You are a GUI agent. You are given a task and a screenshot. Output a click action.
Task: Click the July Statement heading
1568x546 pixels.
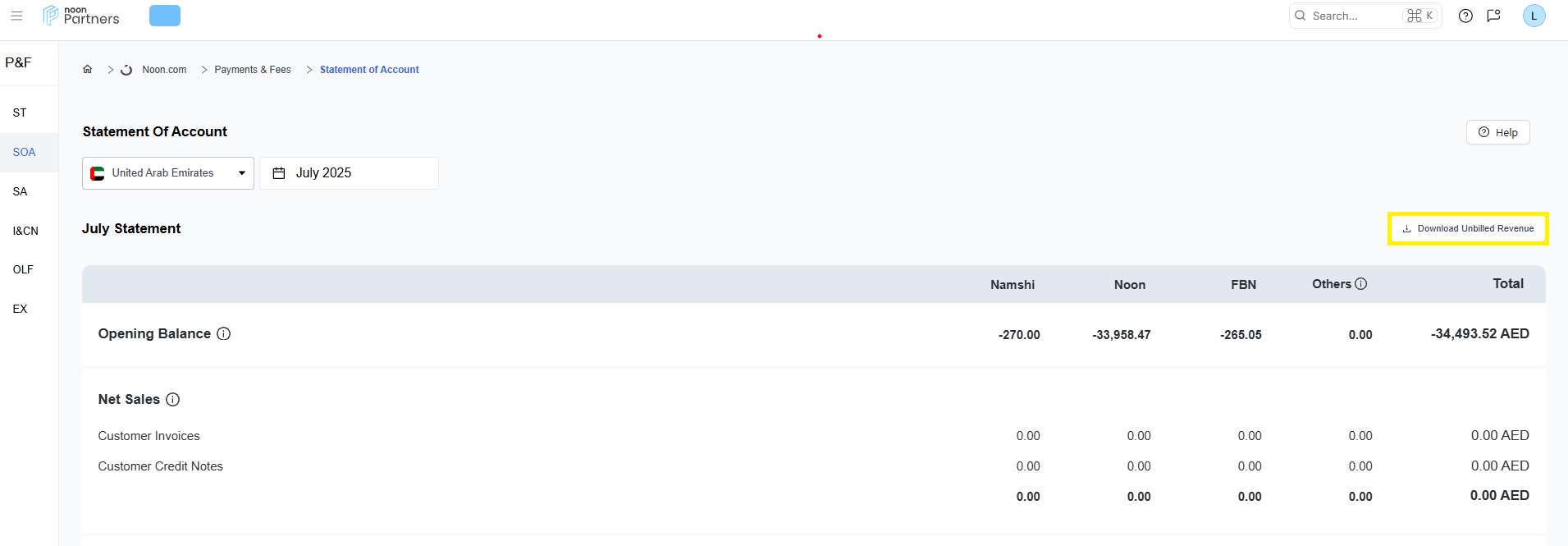[x=131, y=228]
